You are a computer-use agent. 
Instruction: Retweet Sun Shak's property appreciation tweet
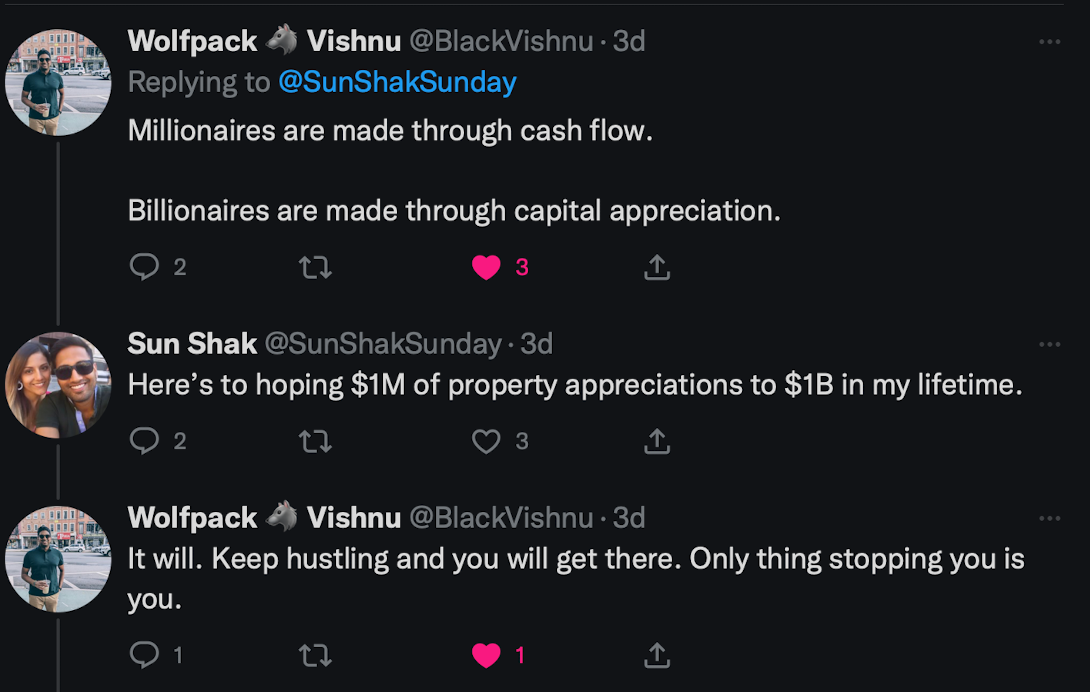(x=315, y=441)
